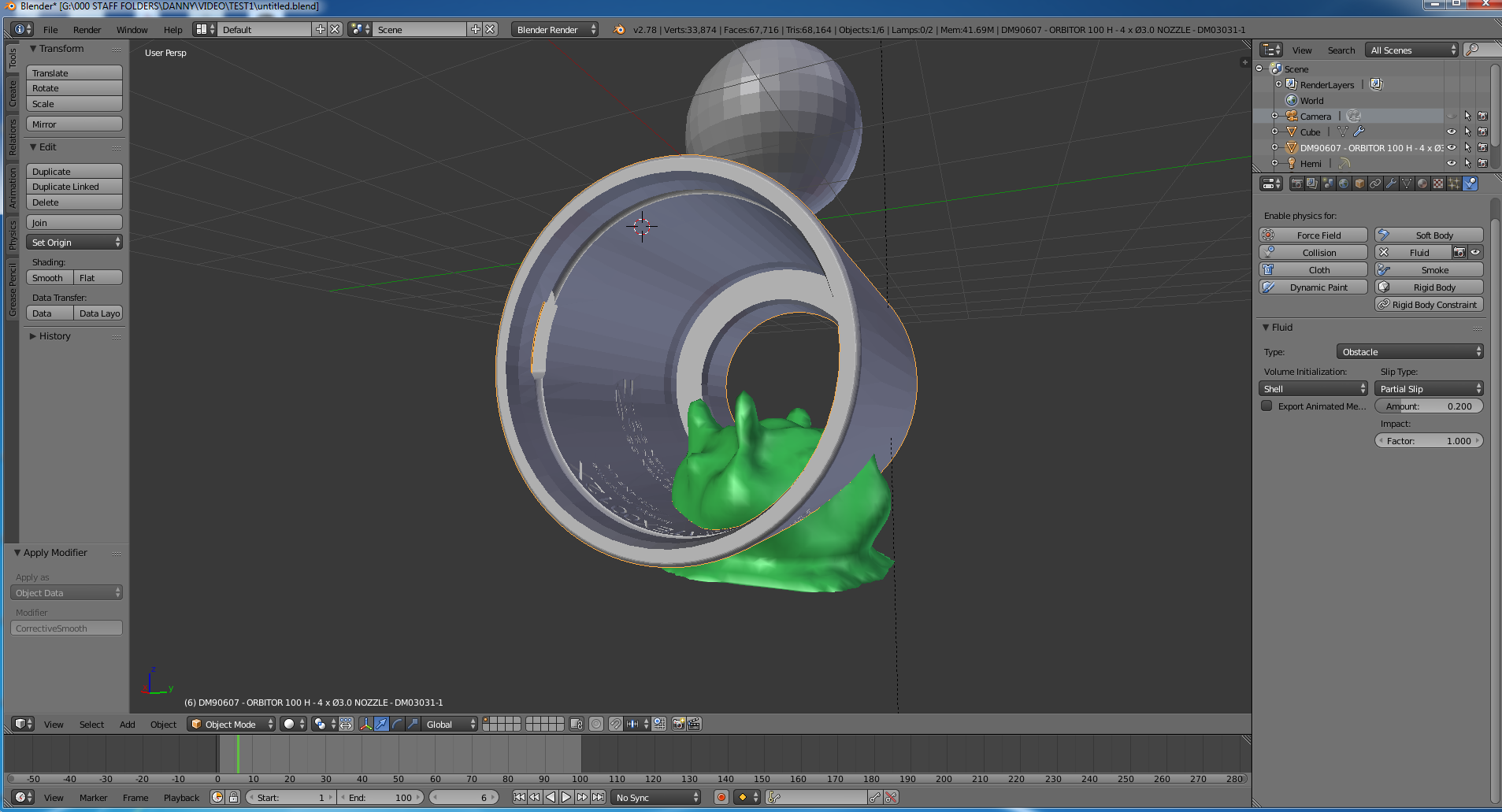Click the outliner search magnifier icon

click(x=1471, y=50)
